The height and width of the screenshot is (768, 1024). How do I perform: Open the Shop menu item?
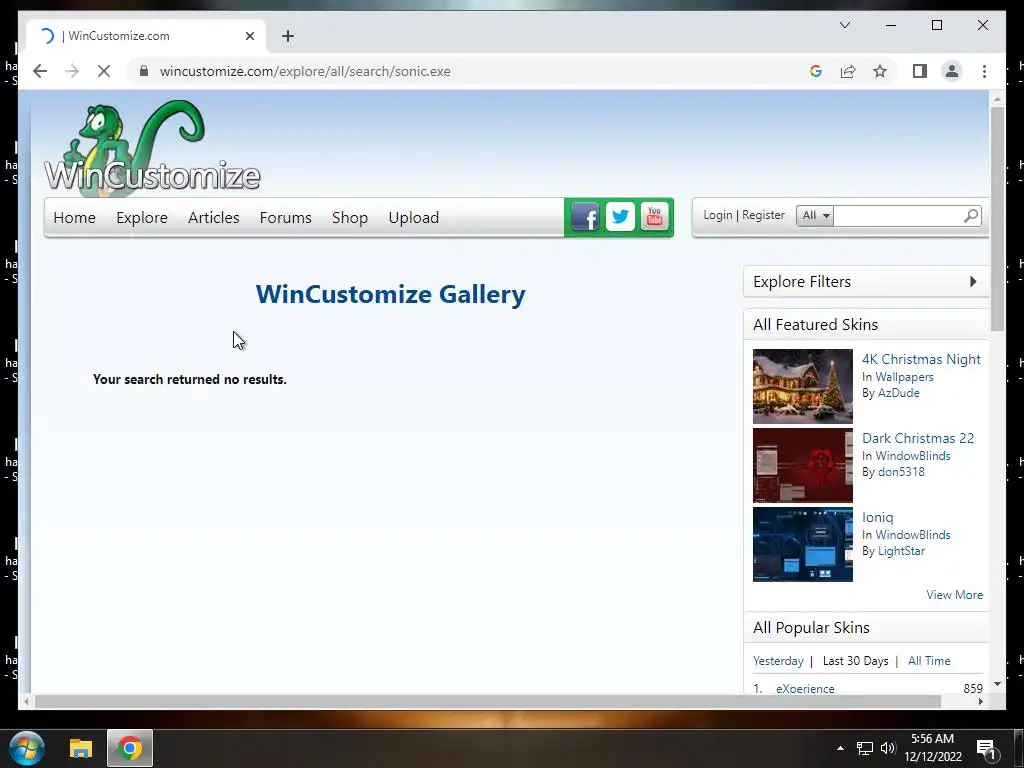click(349, 217)
